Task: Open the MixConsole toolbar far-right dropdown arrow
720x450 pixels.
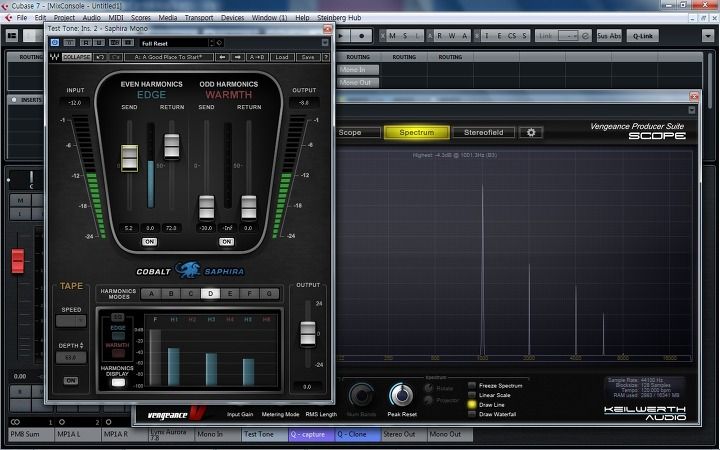Action: tap(708, 35)
